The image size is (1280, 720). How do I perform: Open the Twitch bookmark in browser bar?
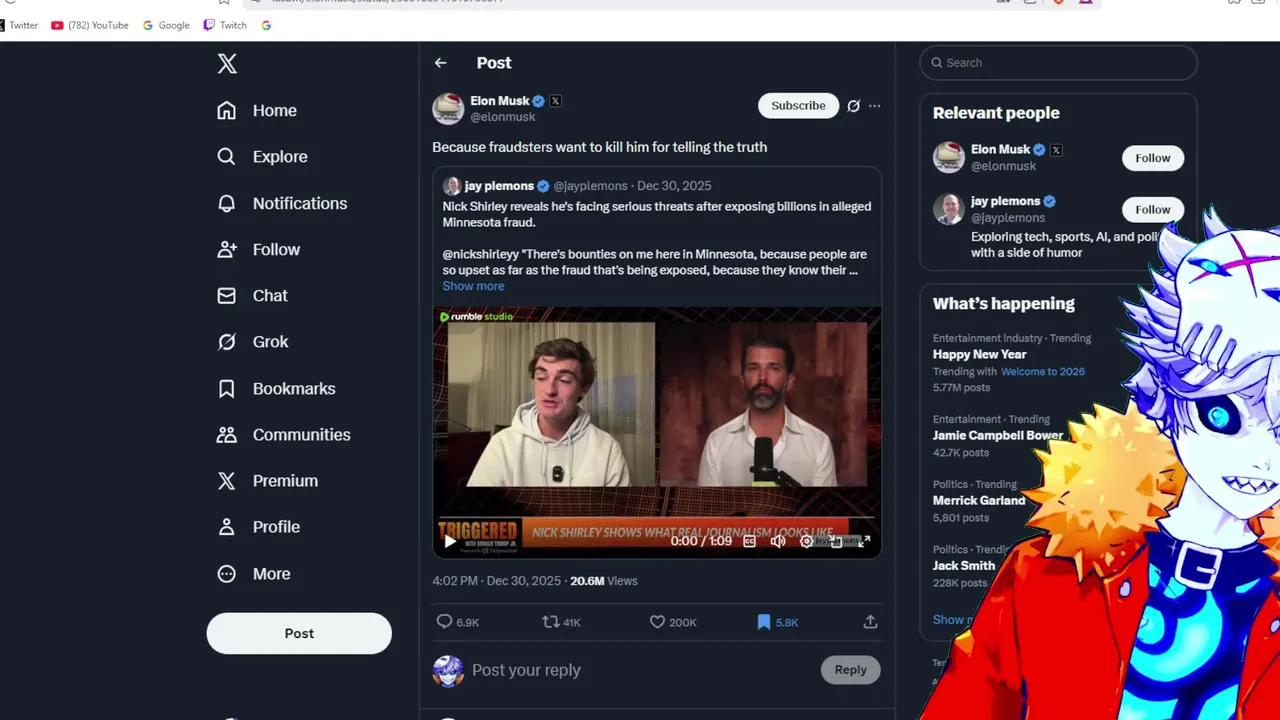(225, 25)
